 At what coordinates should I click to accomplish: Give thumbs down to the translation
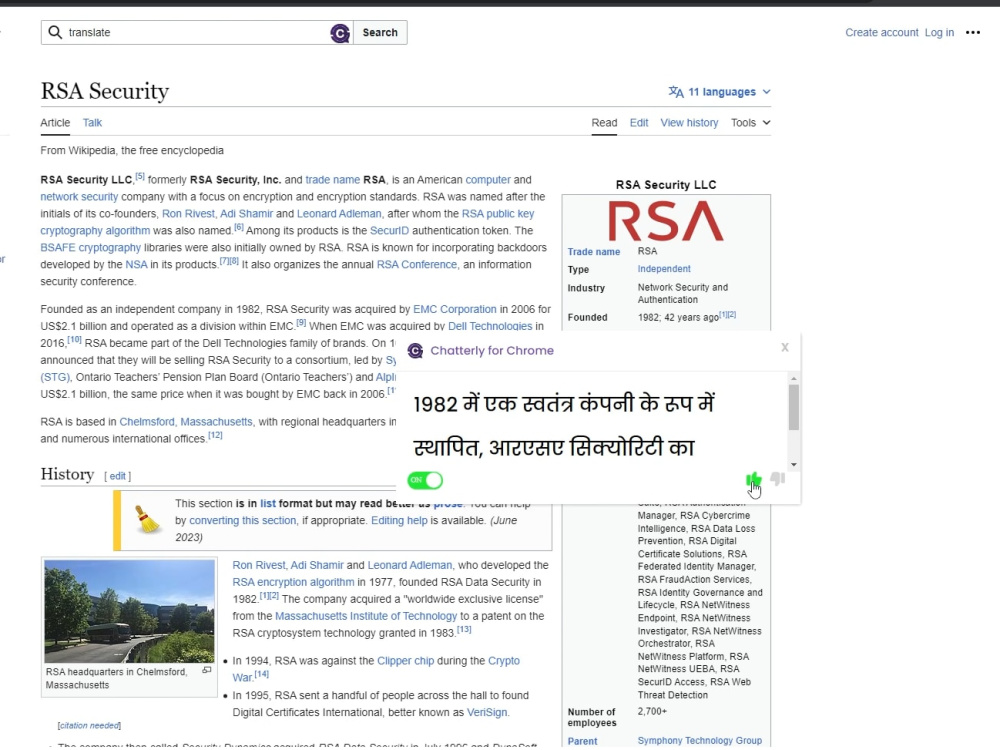point(777,479)
